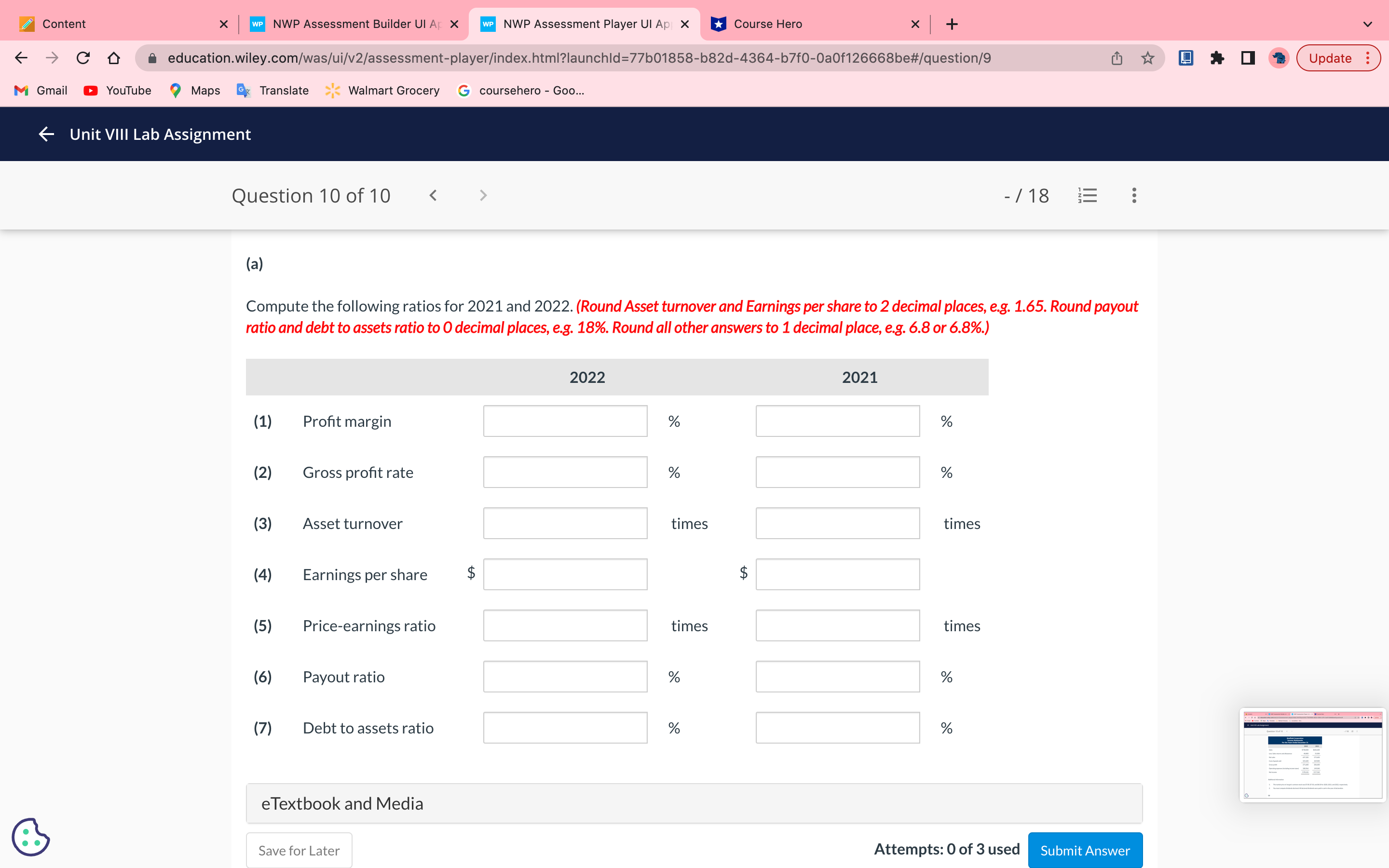The height and width of the screenshot is (868, 1389).
Task: Click the Submit Answer button
Action: coord(1084,850)
